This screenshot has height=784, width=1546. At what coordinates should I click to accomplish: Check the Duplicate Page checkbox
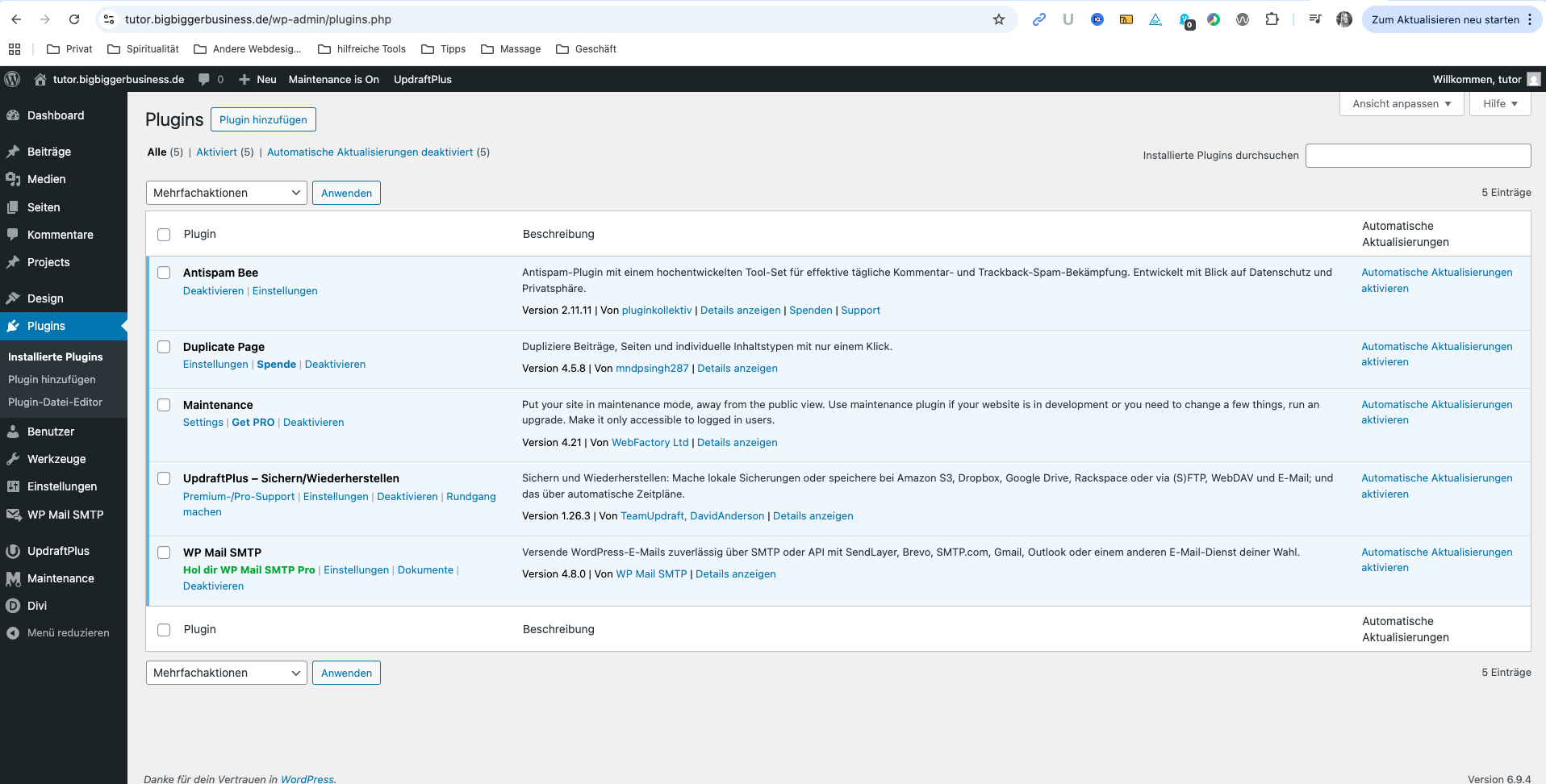coord(164,347)
